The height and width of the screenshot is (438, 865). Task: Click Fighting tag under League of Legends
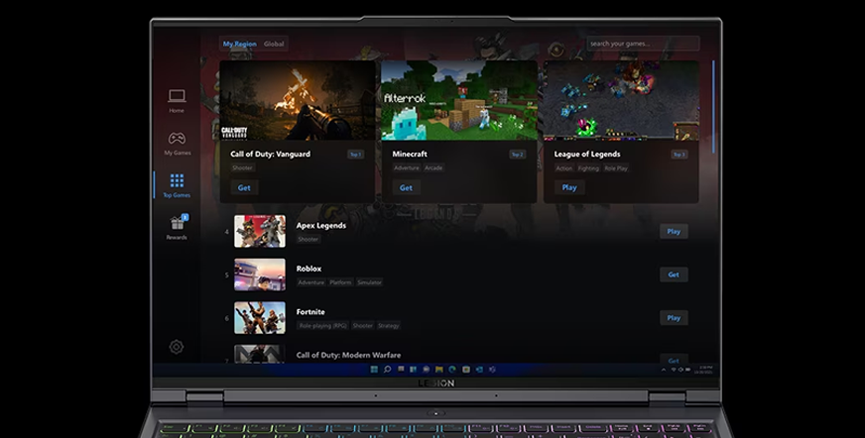[588, 168]
